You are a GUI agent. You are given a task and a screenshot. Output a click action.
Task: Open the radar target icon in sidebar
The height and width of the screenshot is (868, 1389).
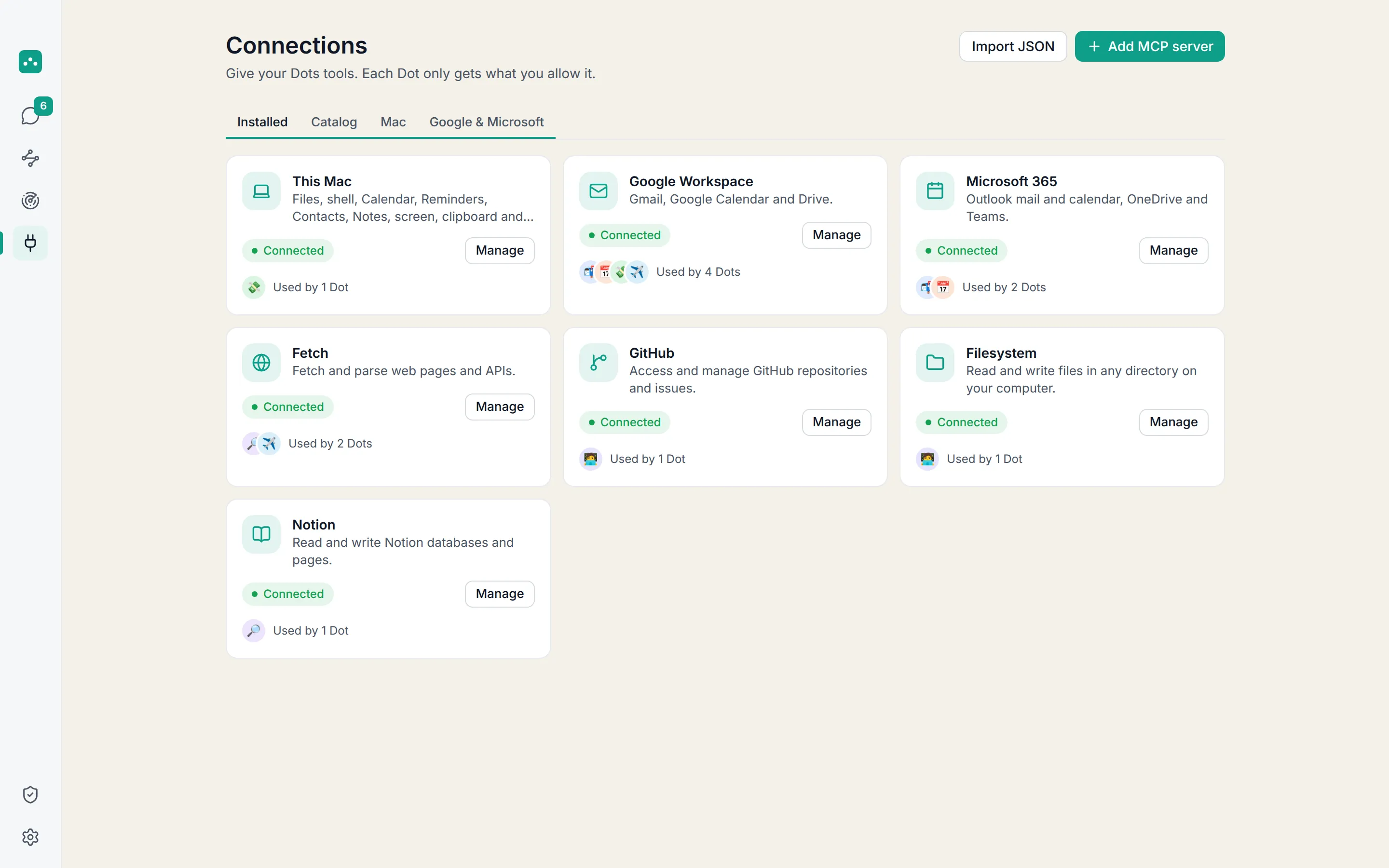pos(30,200)
